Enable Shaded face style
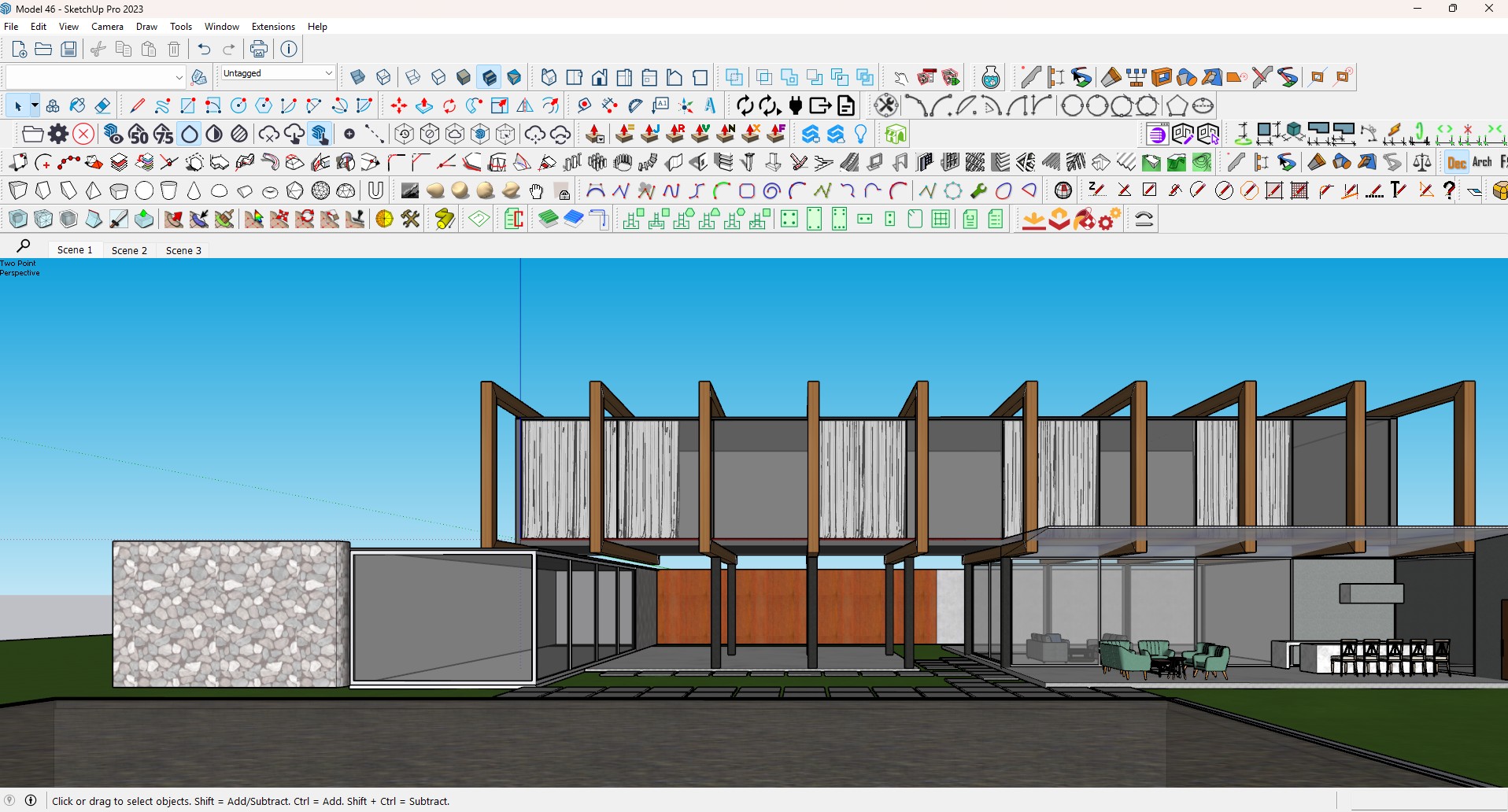 tap(464, 77)
